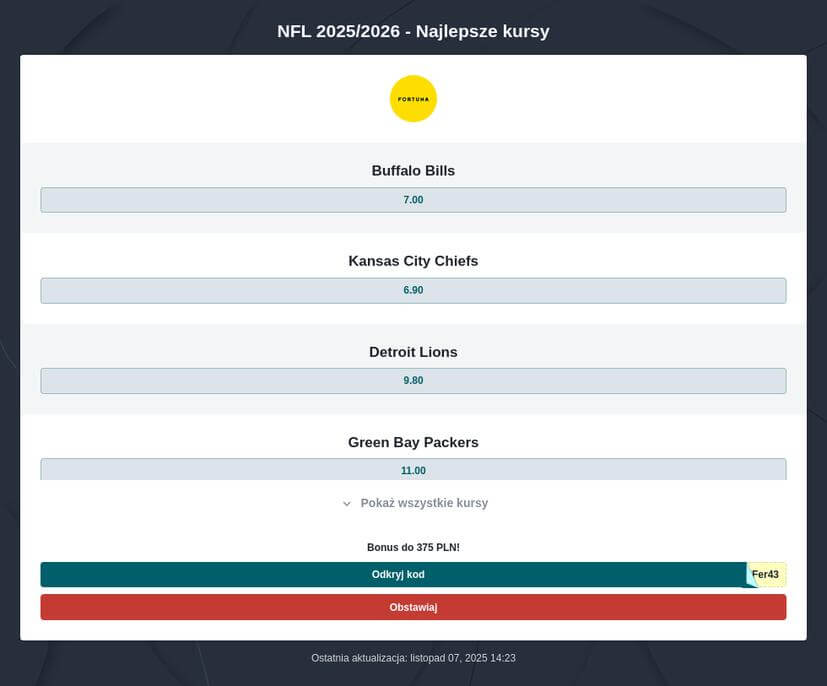Viewport: 827px width, 686px height.
Task: Pick the Kansas City Chiefs 6.90 odds
Action: pos(413,290)
